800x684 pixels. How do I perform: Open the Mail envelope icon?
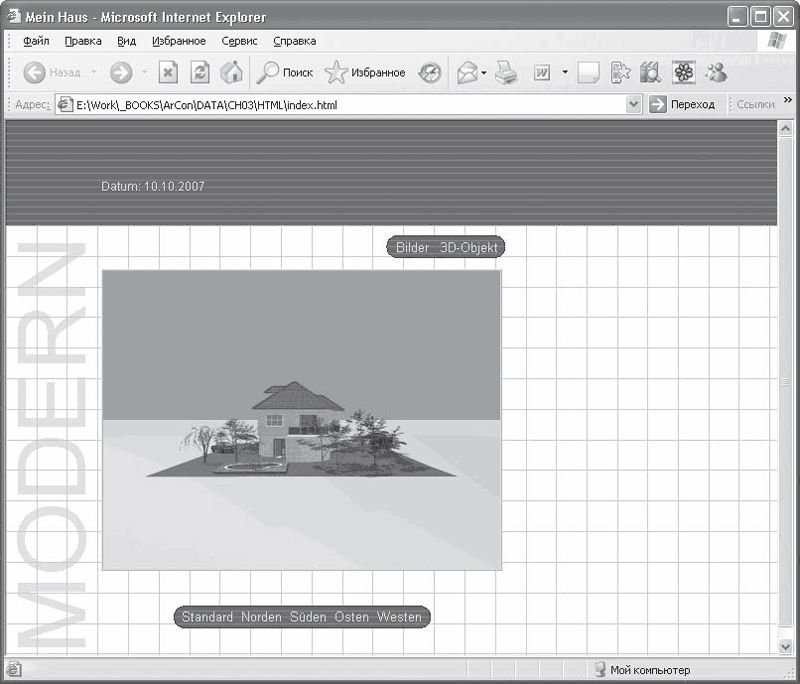(x=467, y=73)
